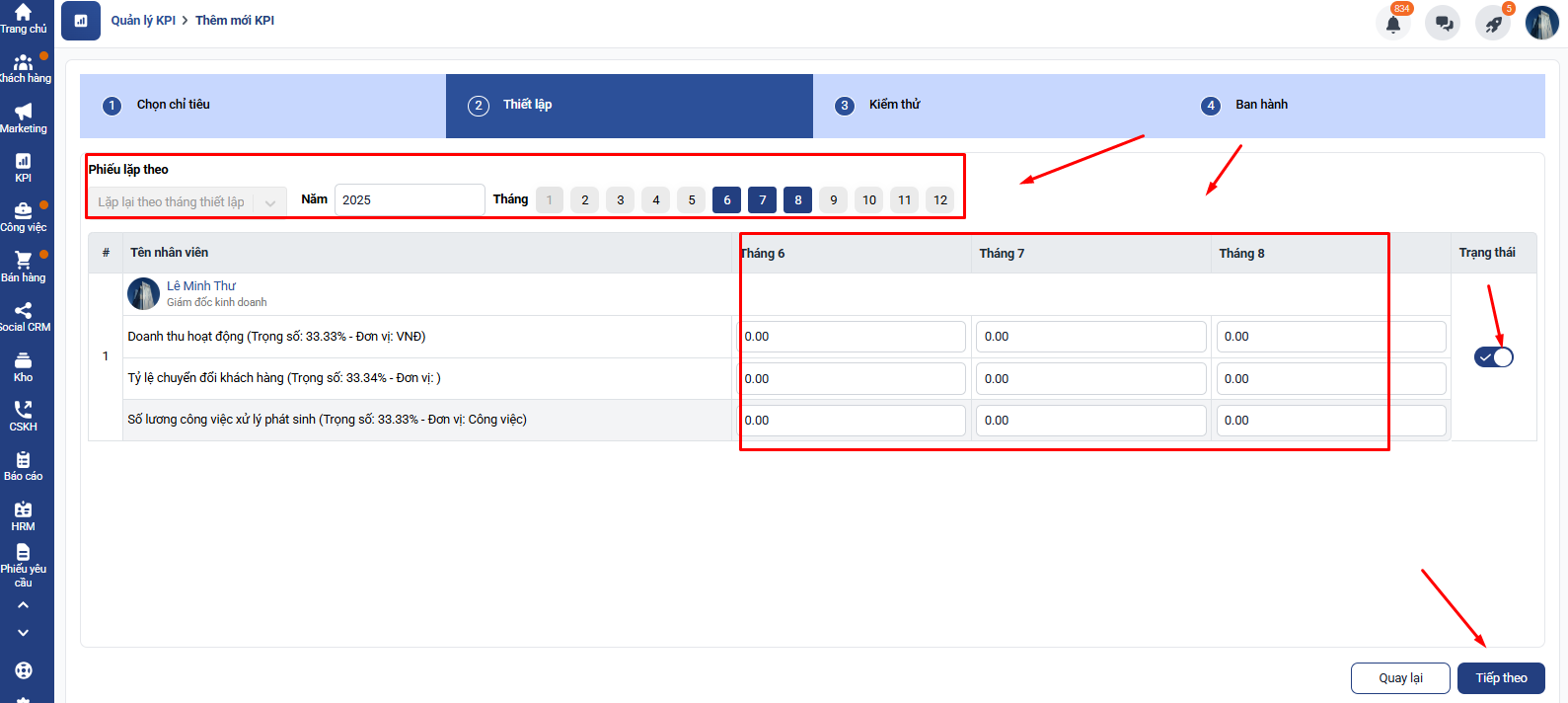1568x703 pixels.
Task: Open the chat messages icon
Action: tap(1443, 24)
